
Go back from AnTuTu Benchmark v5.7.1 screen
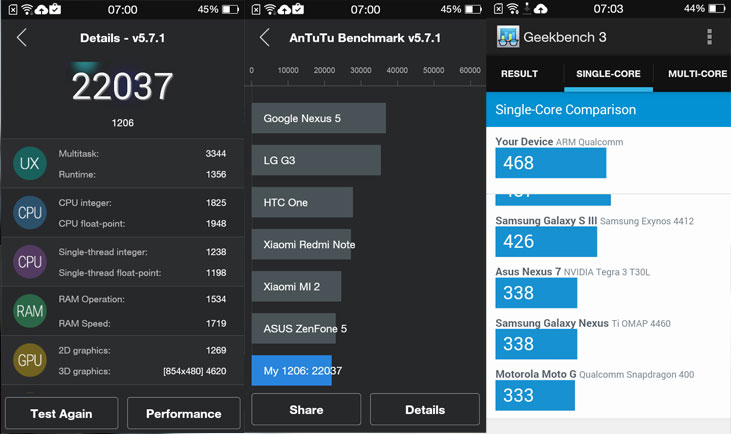point(264,38)
